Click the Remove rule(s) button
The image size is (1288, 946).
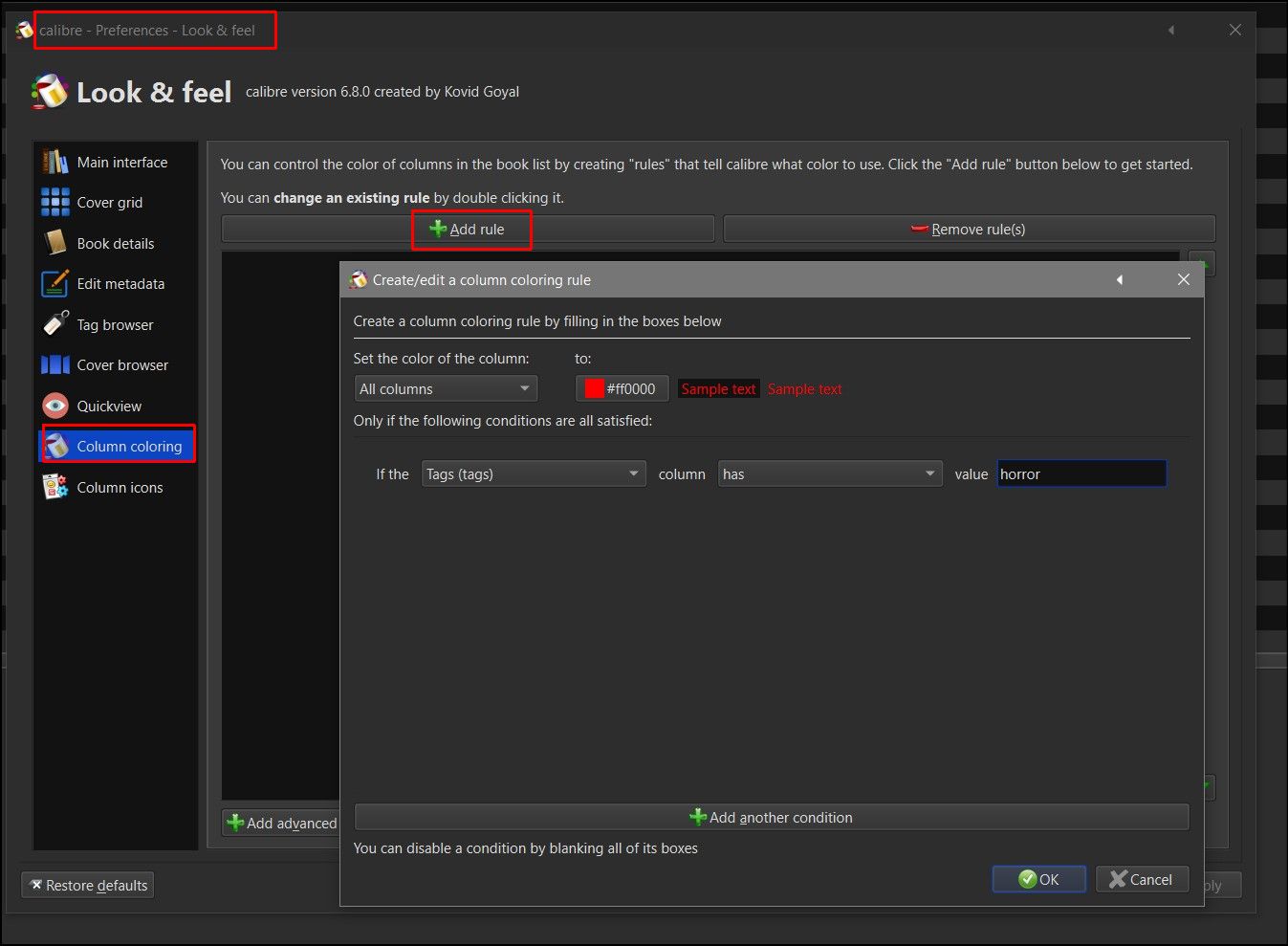(970, 229)
